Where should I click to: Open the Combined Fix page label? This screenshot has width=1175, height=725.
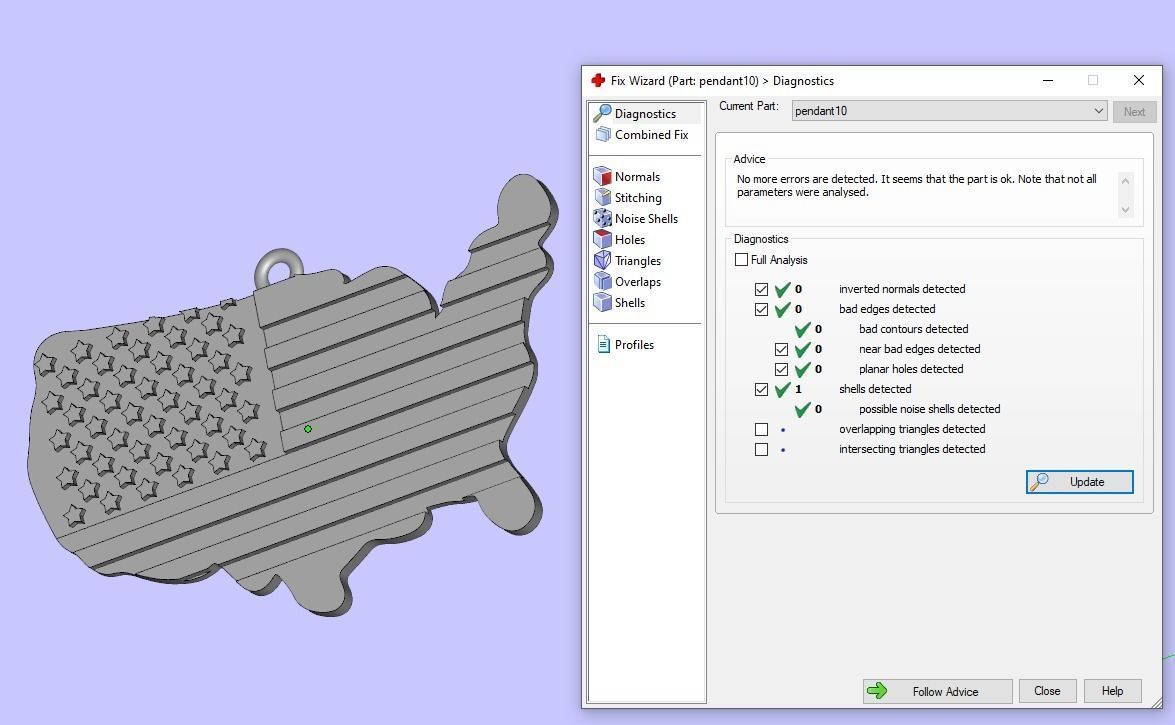651,135
